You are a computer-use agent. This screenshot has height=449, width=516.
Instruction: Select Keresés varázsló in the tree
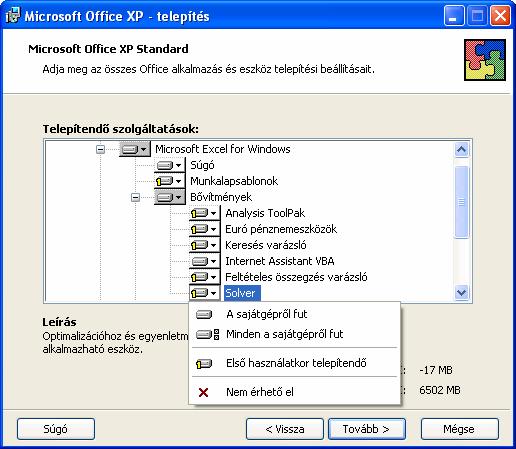[266, 245]
